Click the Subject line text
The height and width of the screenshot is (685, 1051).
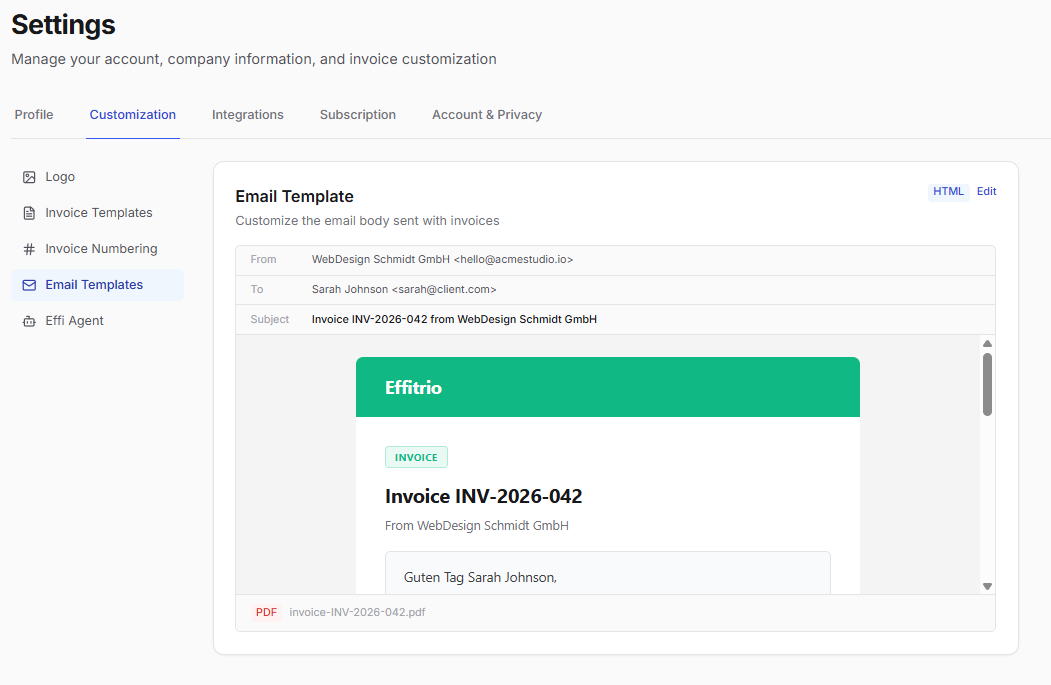coord(454,320)
